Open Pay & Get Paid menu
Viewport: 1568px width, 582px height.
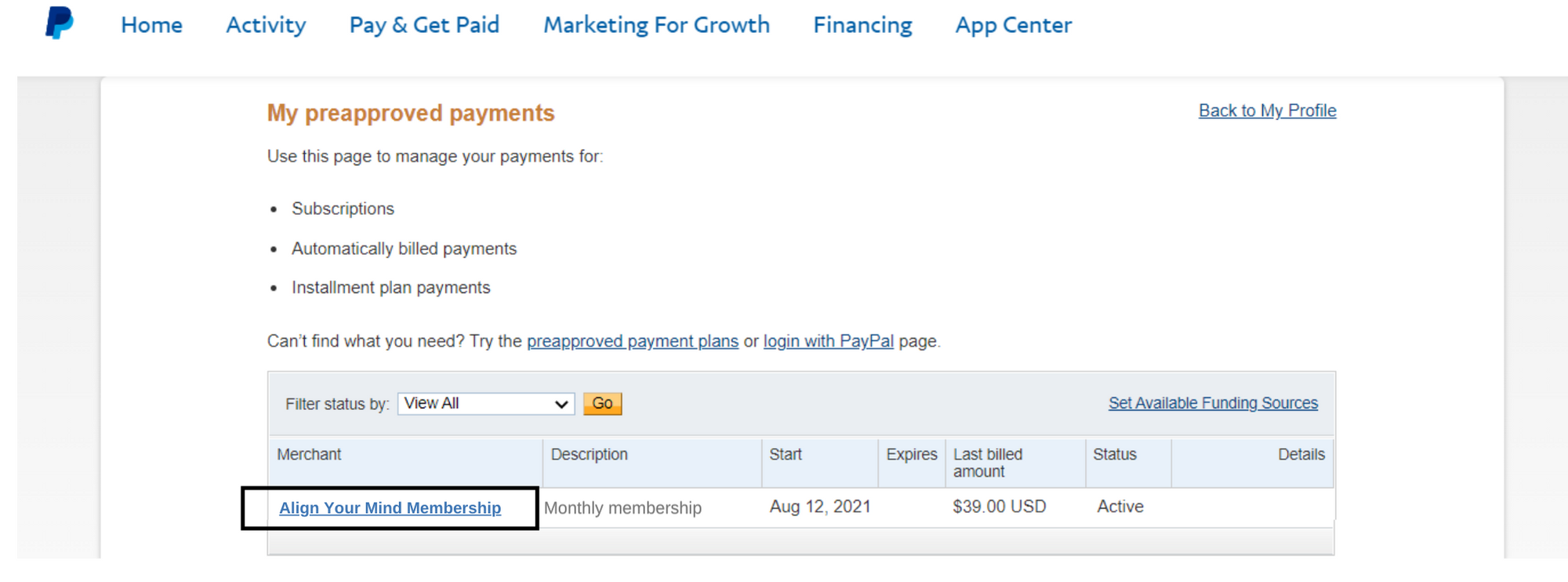(x=424, y=25)
